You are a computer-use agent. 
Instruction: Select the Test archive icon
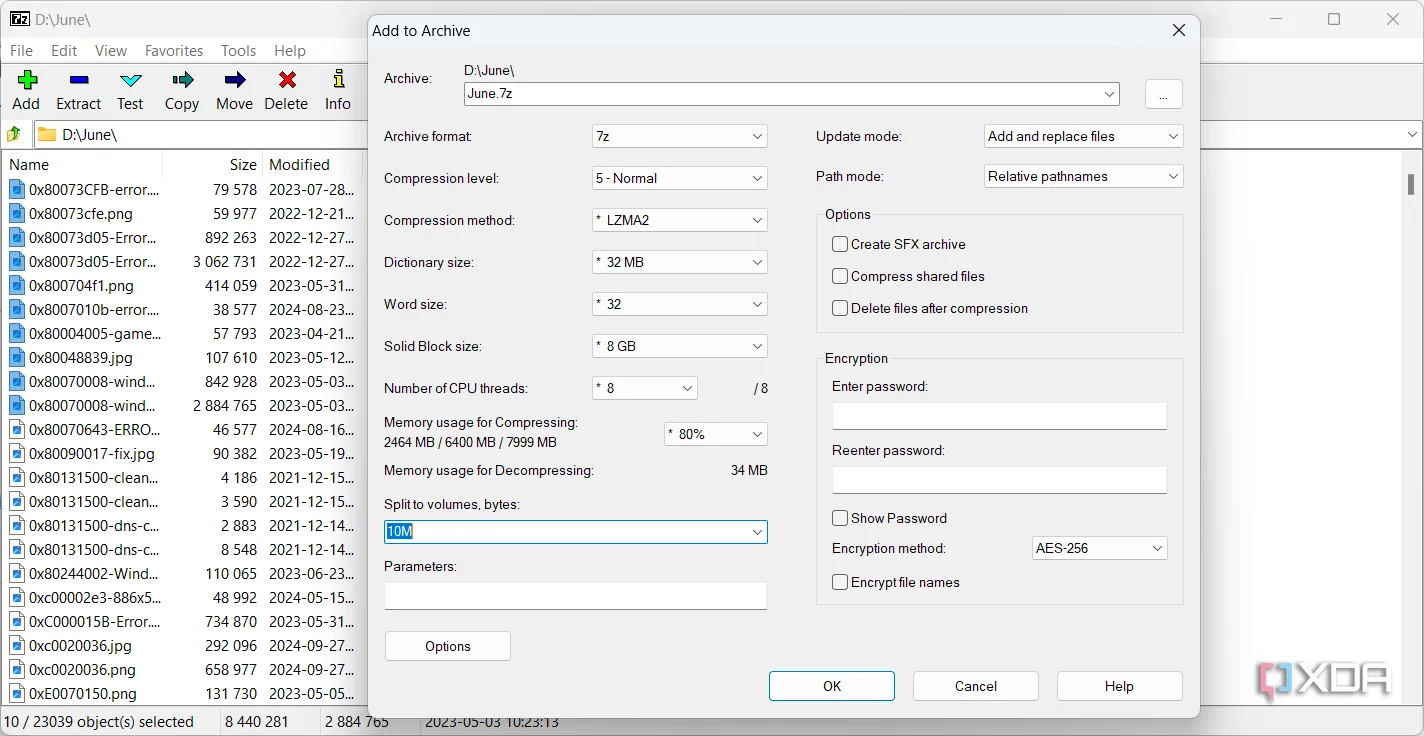point(130,81)
